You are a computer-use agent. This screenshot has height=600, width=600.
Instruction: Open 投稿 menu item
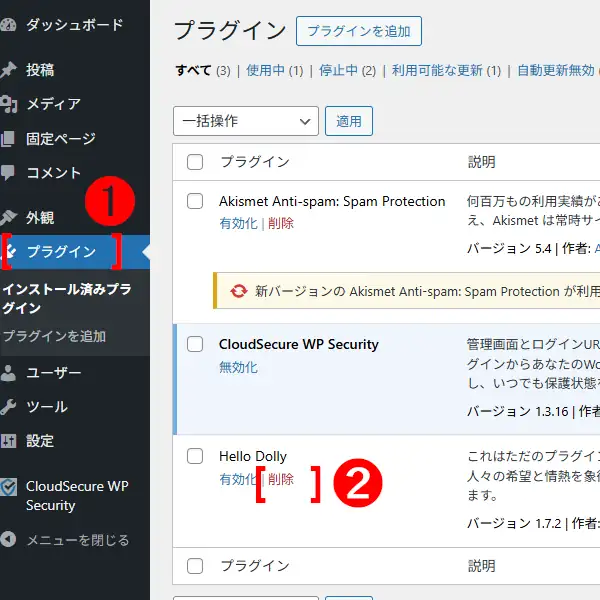click(x=40, y=70)
